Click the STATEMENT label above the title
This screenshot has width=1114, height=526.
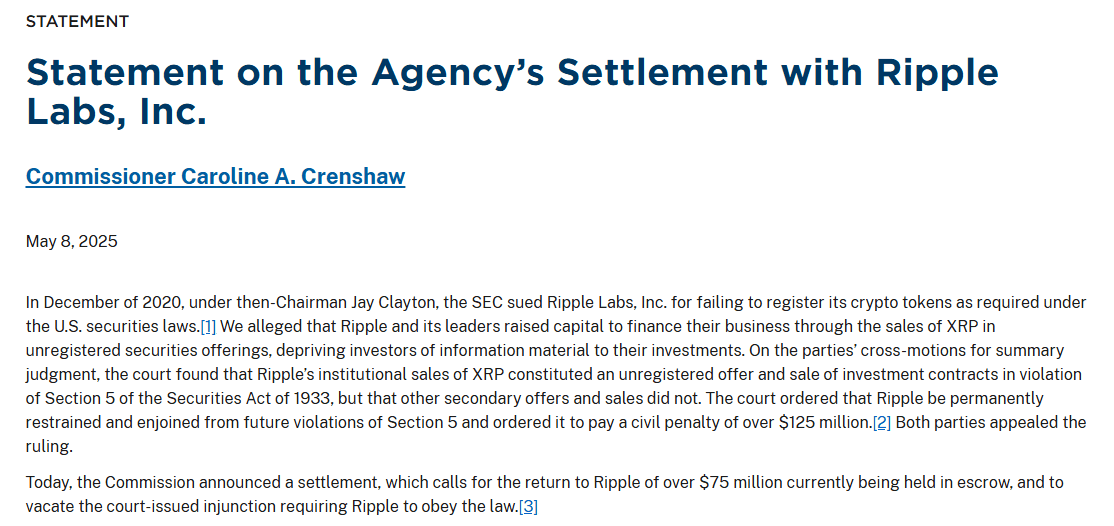[x=77, y=21]
